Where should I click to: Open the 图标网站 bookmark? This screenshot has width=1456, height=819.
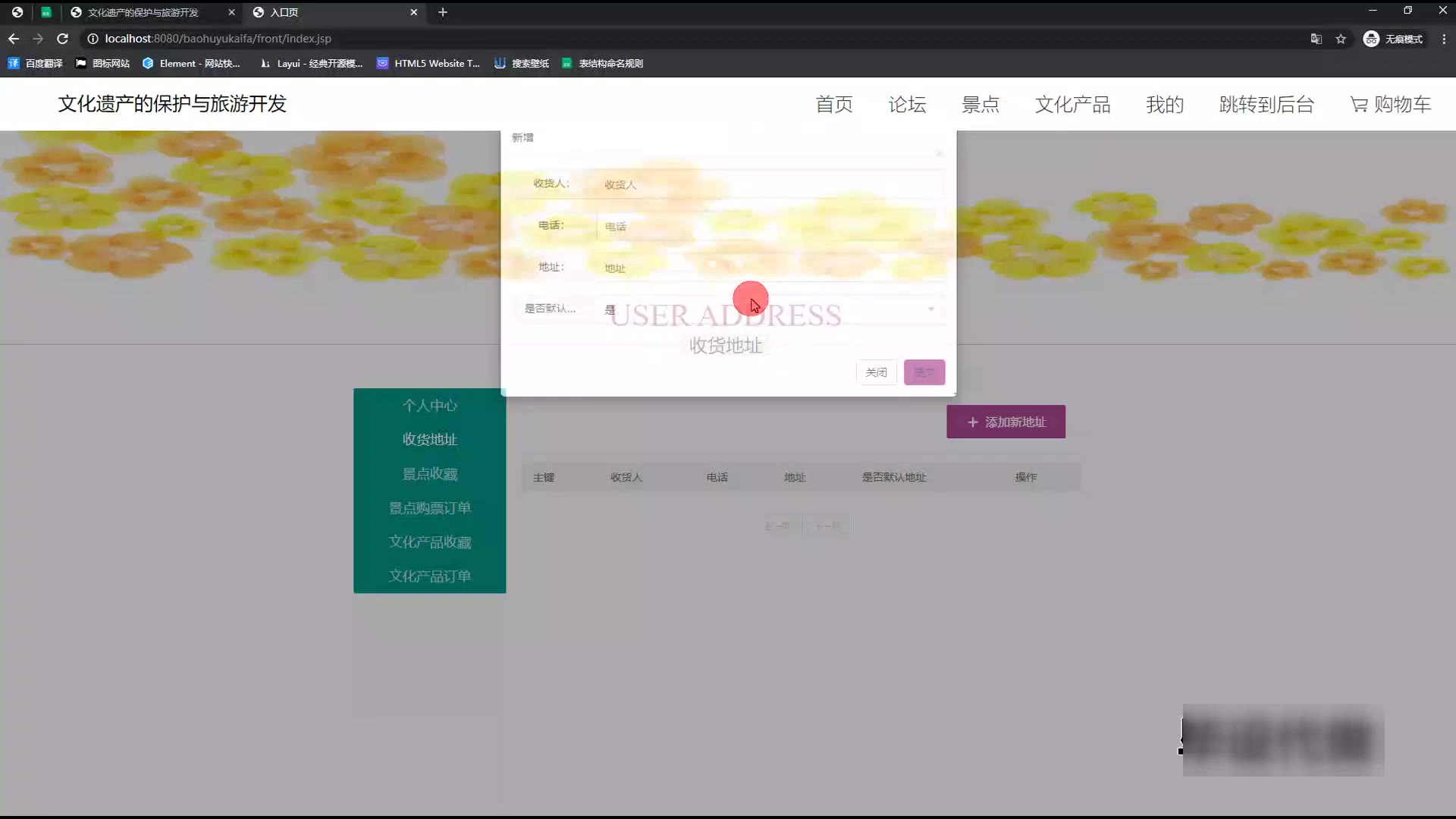pos(102,64)
